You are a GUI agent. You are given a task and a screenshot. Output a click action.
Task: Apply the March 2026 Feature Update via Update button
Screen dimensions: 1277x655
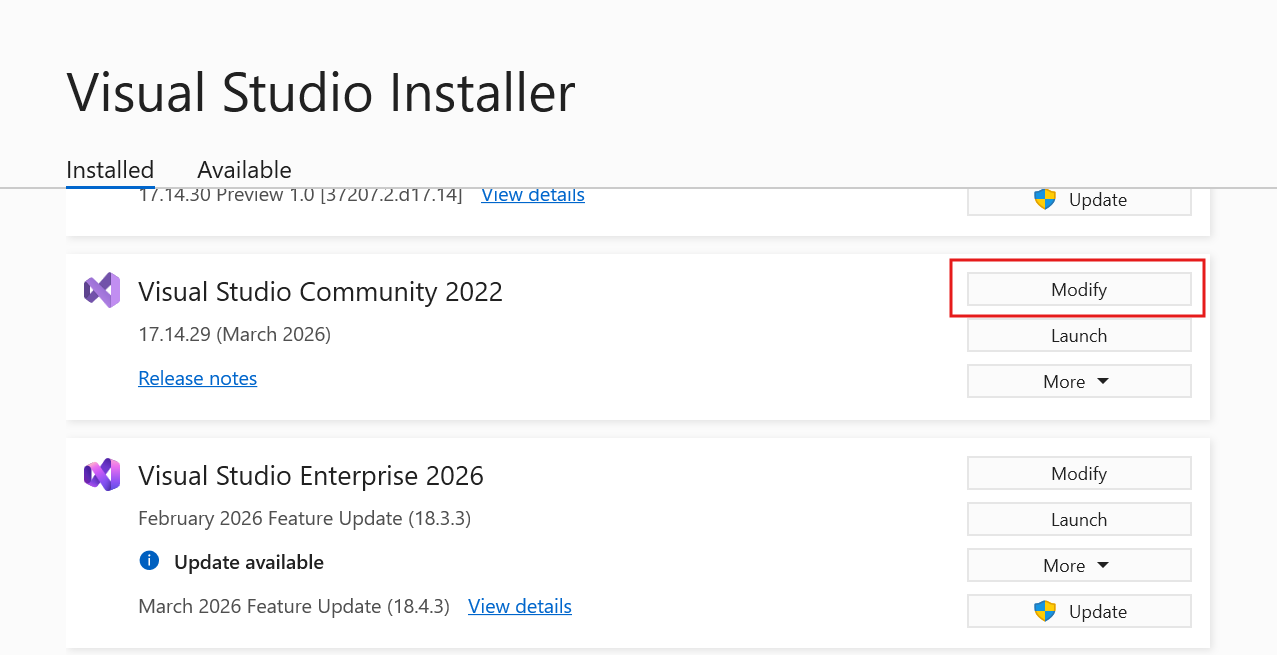tap(1078, 610)
